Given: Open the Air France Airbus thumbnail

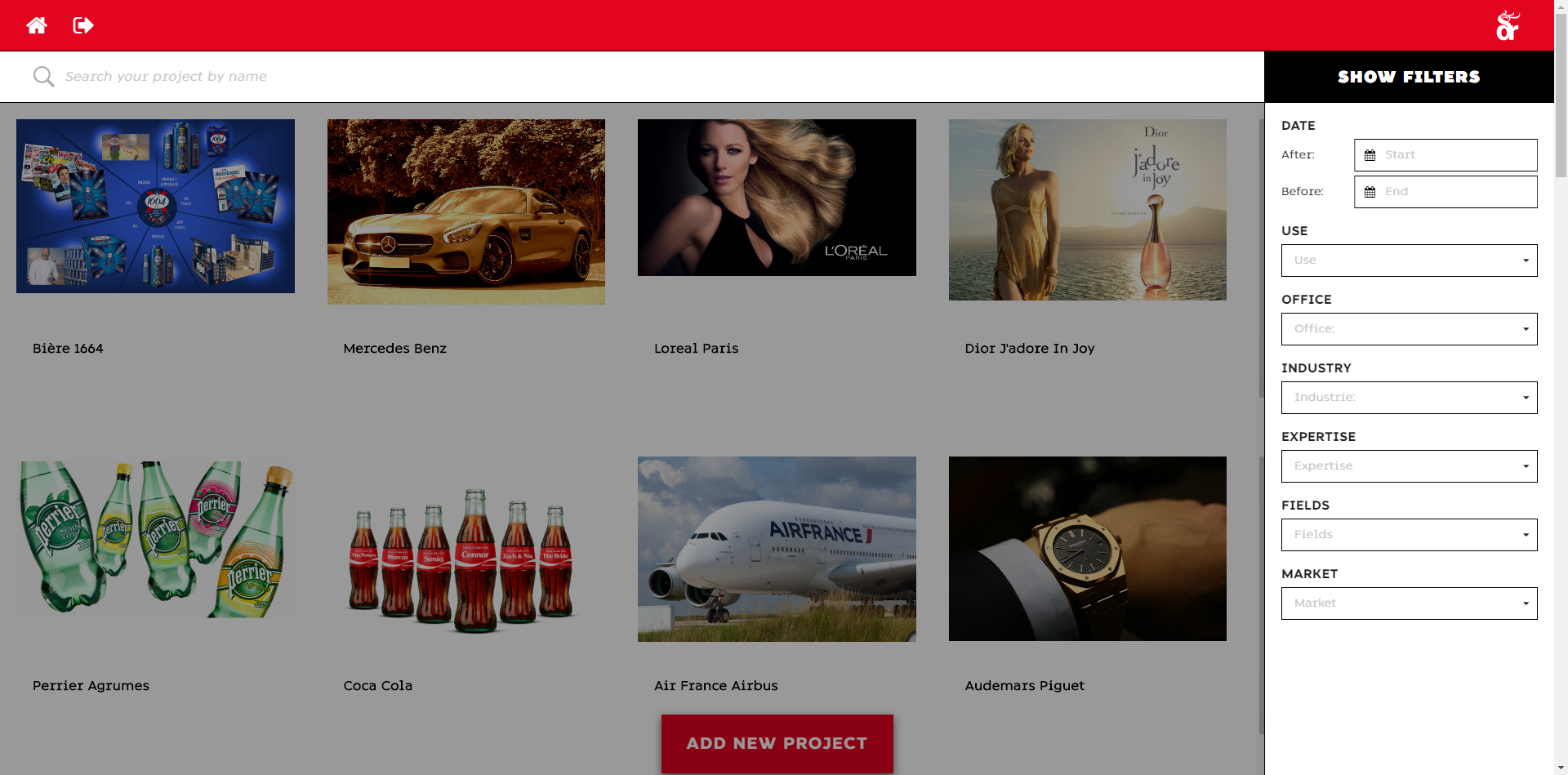Looking at the screenshot, I should click(777, 549).
